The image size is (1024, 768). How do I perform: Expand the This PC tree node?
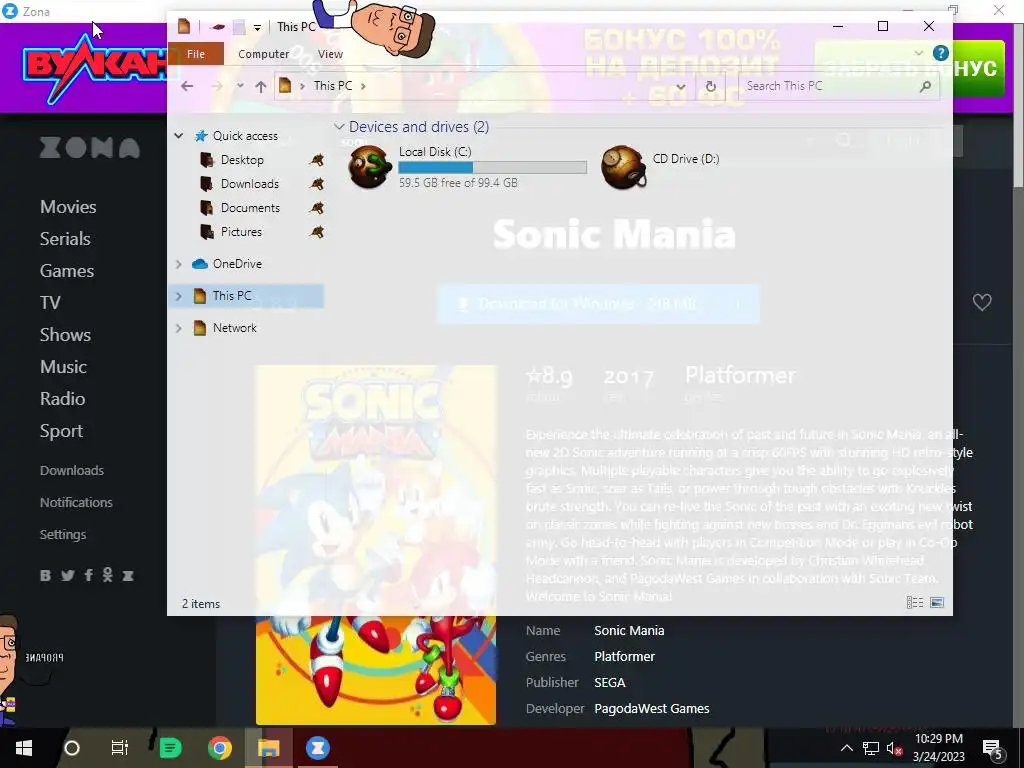178,296
